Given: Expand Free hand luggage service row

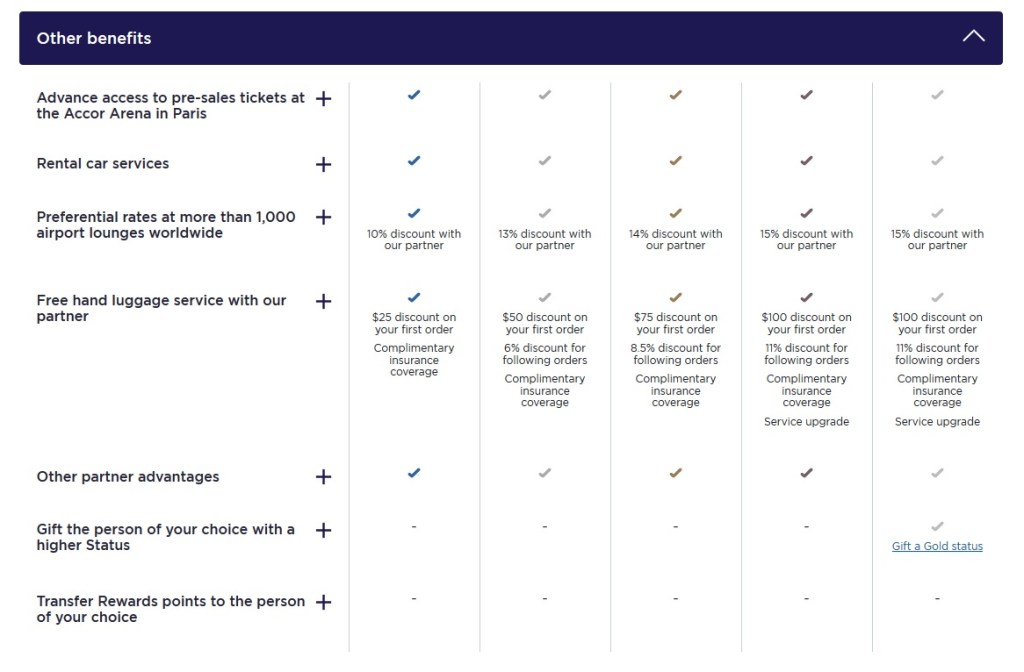Looking at the screenshot, I should click(x=323, y=301).
